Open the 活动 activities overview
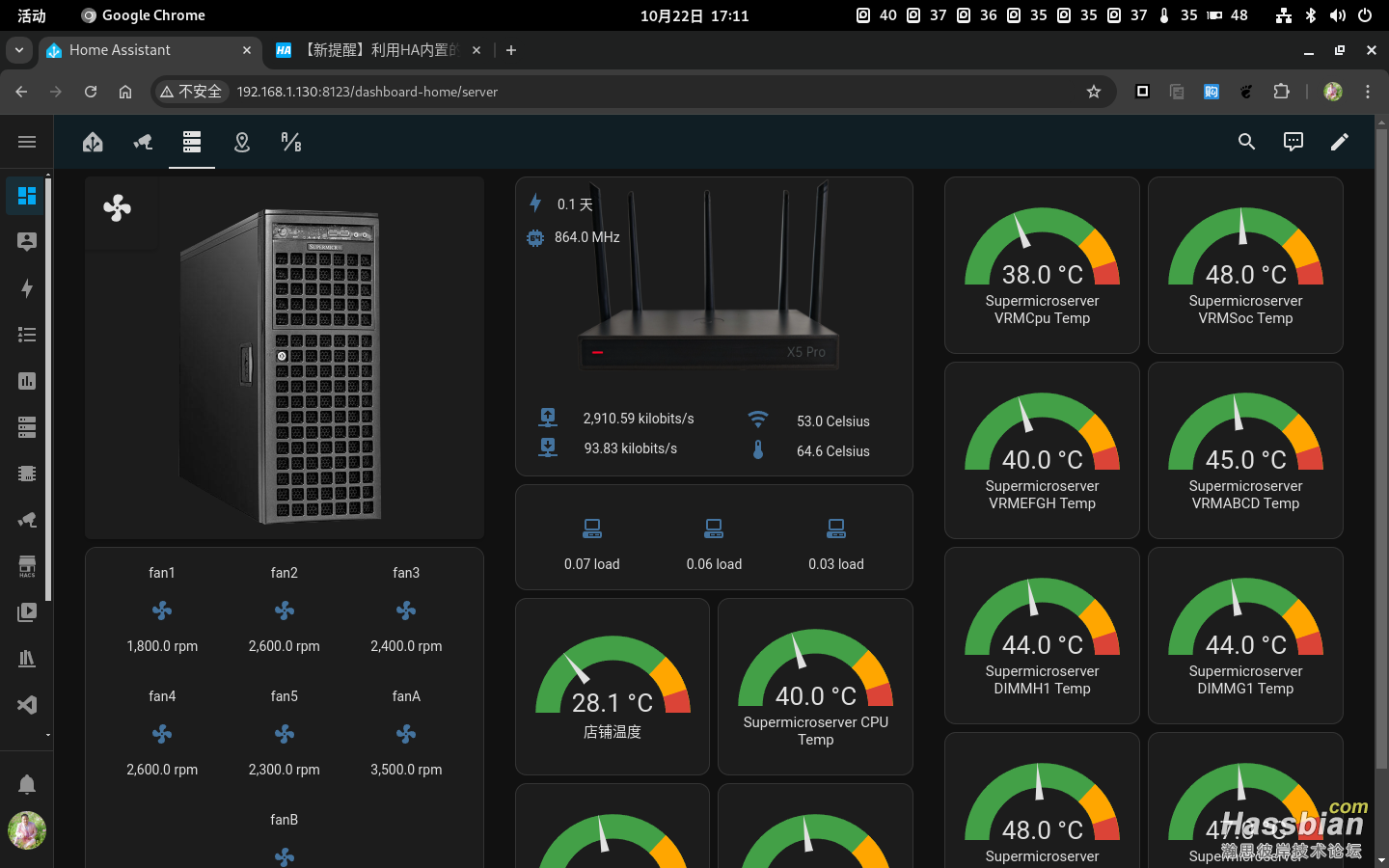 (x=32, y=15)
